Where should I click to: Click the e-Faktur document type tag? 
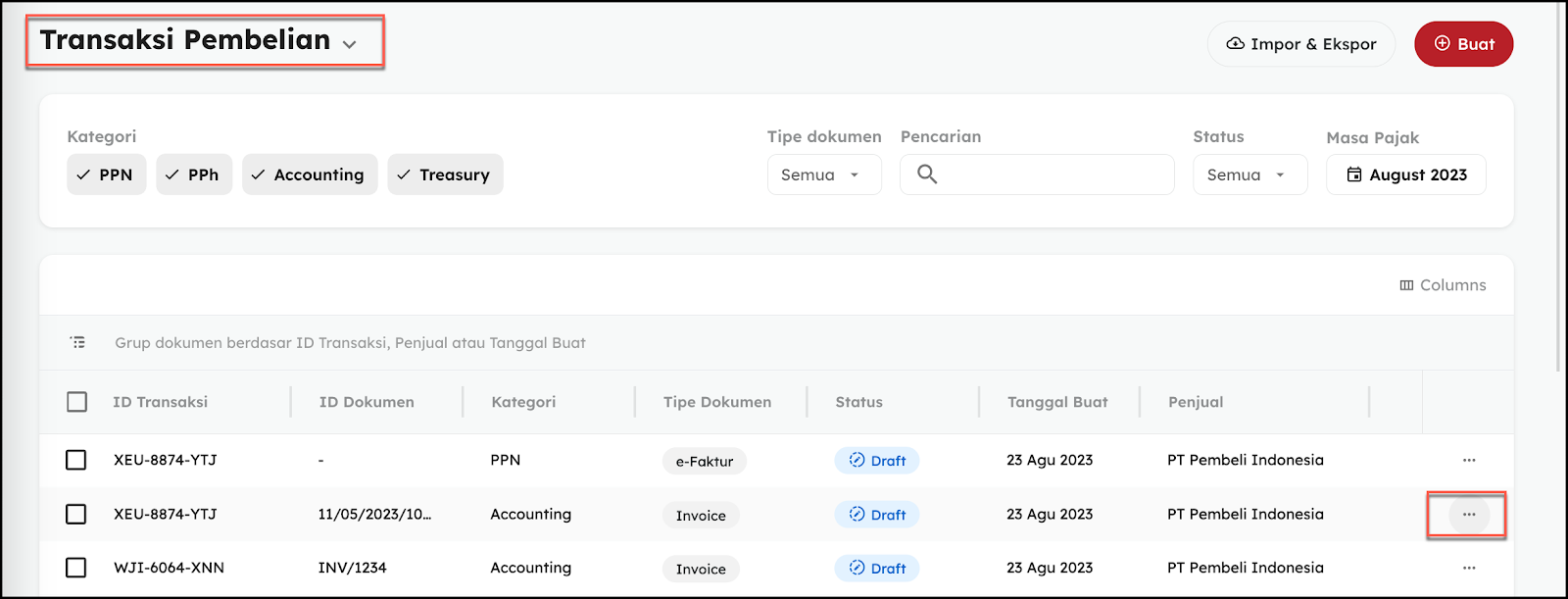pos(705,461)
